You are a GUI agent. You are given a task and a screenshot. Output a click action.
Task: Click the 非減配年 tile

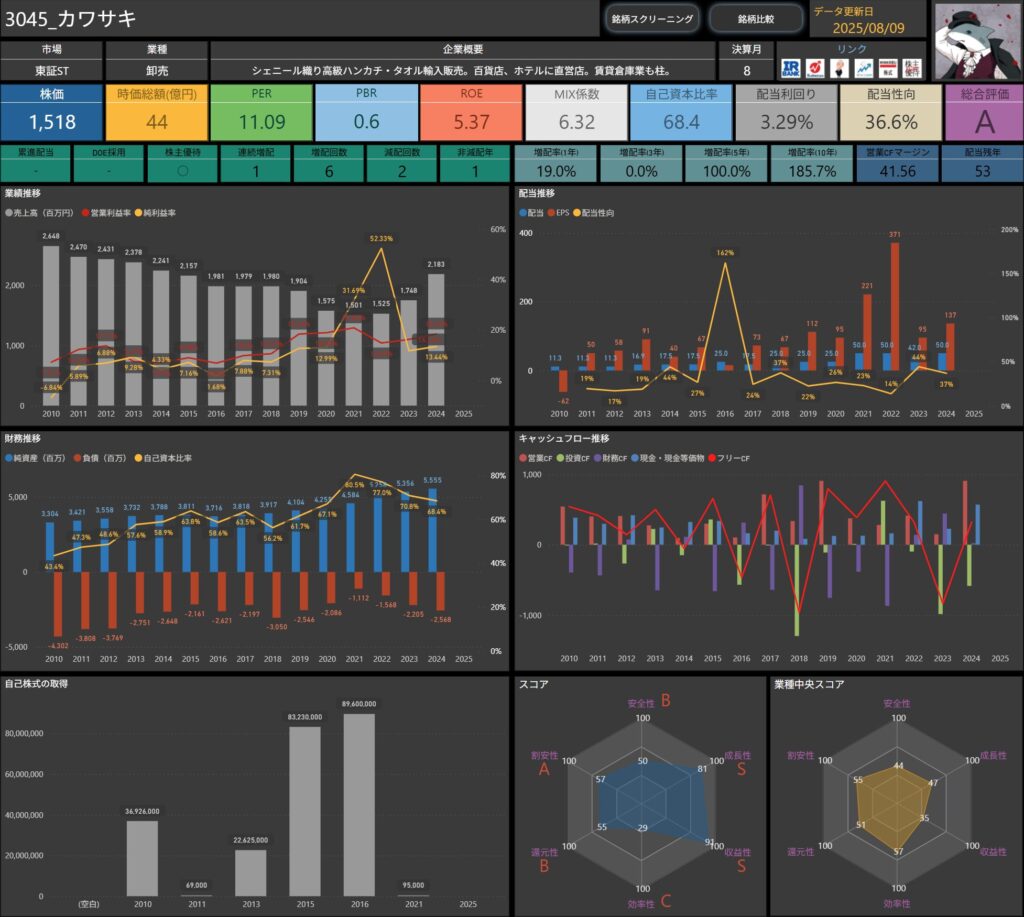click(x=475, y=163)
